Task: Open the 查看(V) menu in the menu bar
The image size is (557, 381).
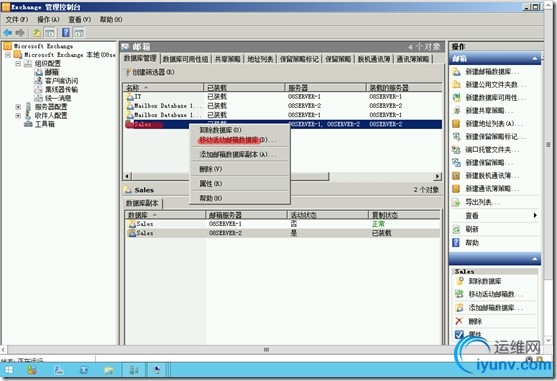Action: click(x=80, y=20)
